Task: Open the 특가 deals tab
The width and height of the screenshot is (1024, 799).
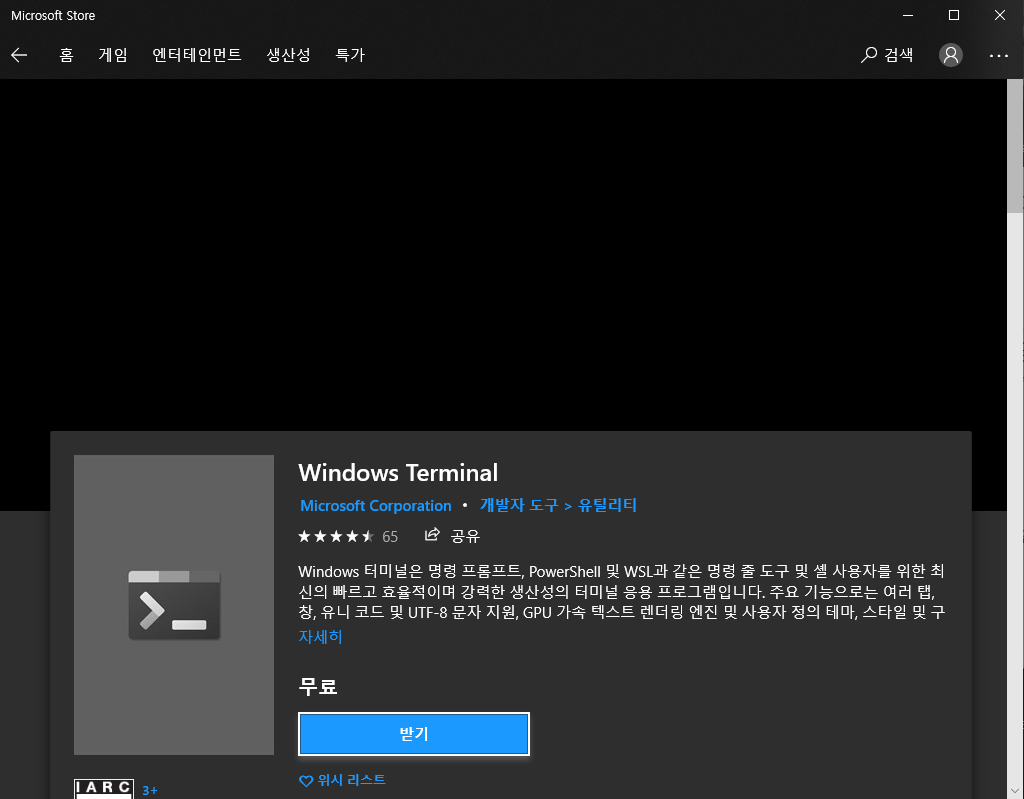Action: [x=350, y=55]
